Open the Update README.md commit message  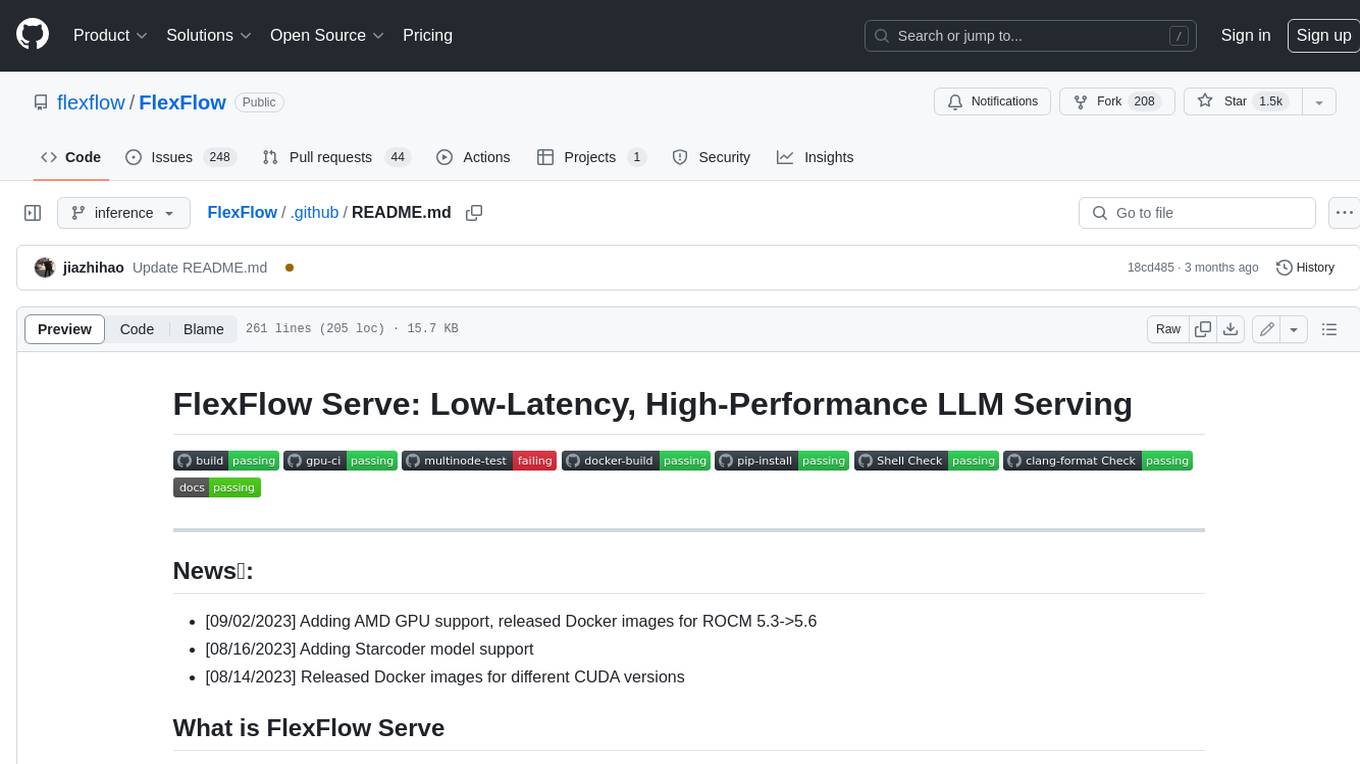click(x=200, y=268)
